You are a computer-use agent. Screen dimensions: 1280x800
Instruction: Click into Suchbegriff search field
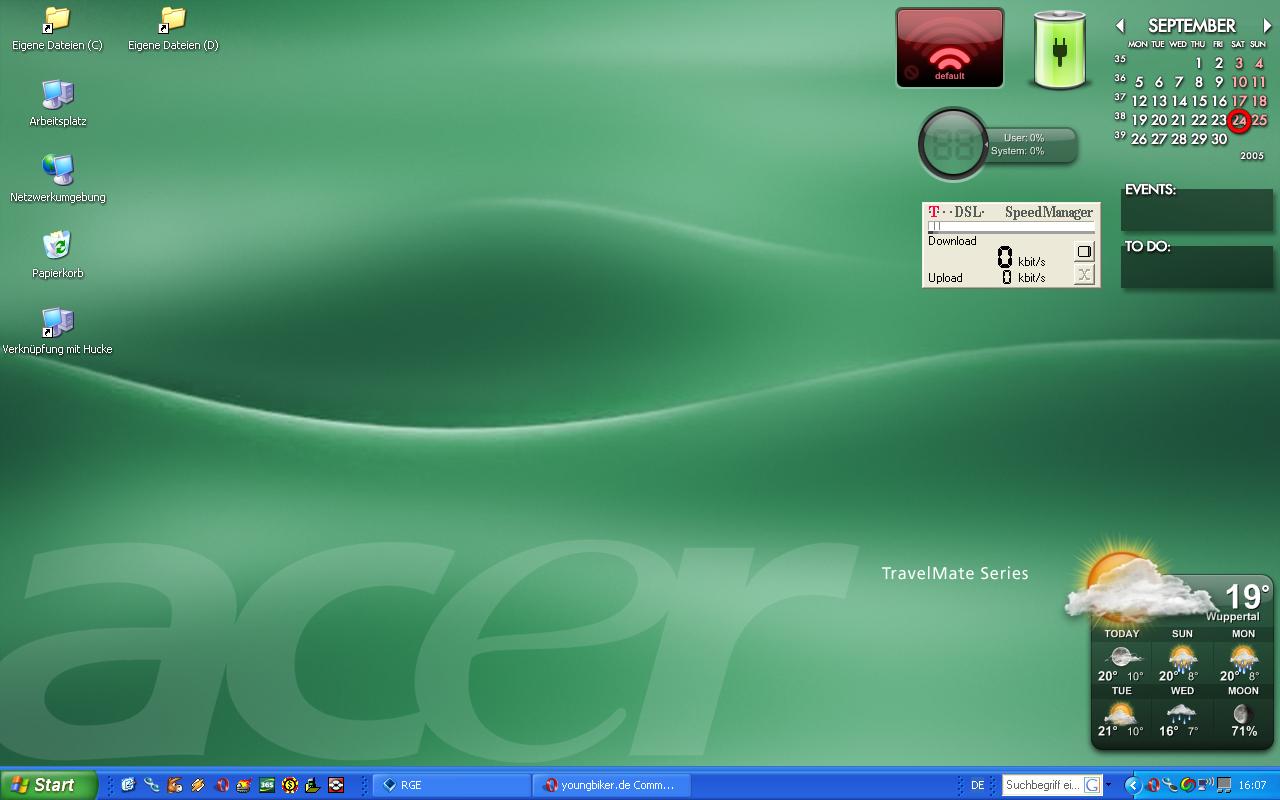click(1042, 785)
